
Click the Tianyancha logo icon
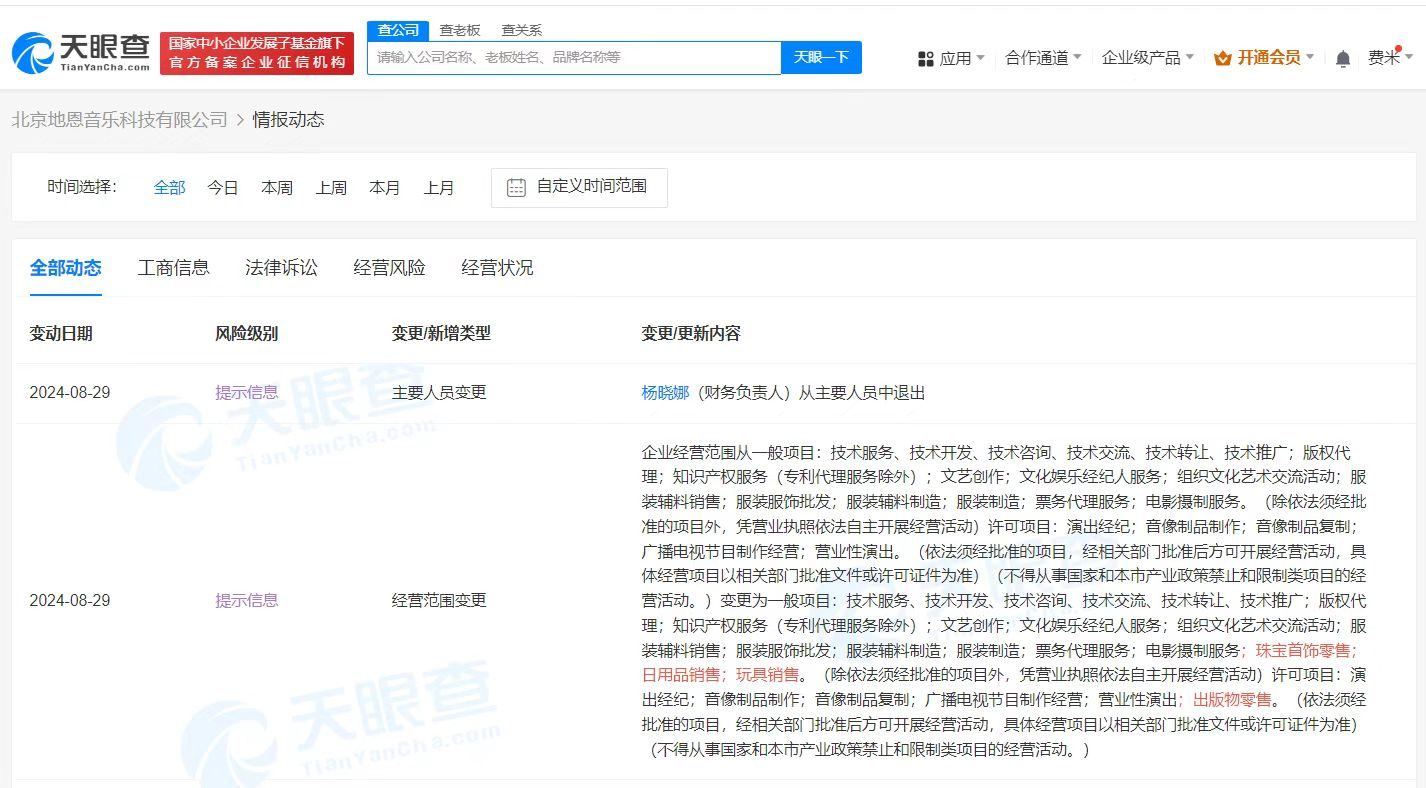pyautogui.click(x=33, y=52)
